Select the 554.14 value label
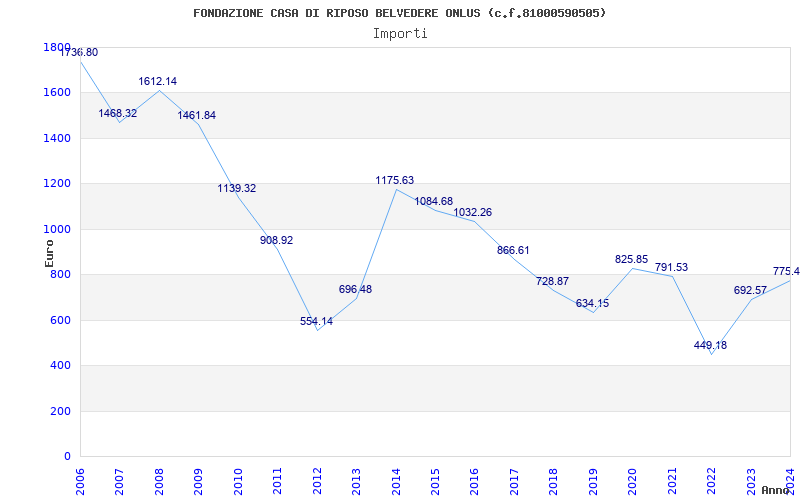 [316, 321]
